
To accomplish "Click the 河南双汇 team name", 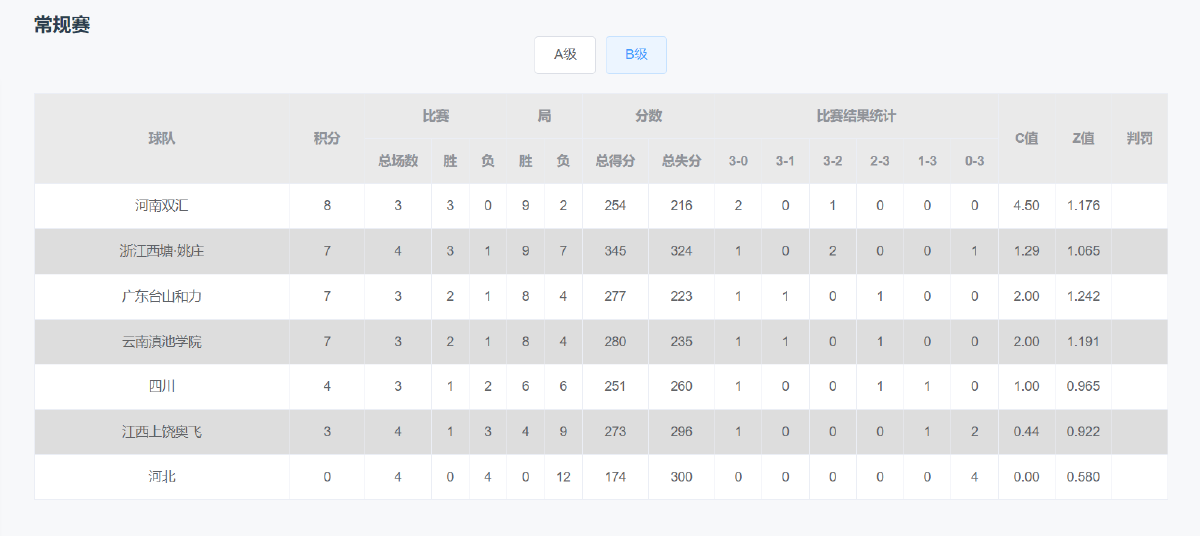I will point(162,206).
